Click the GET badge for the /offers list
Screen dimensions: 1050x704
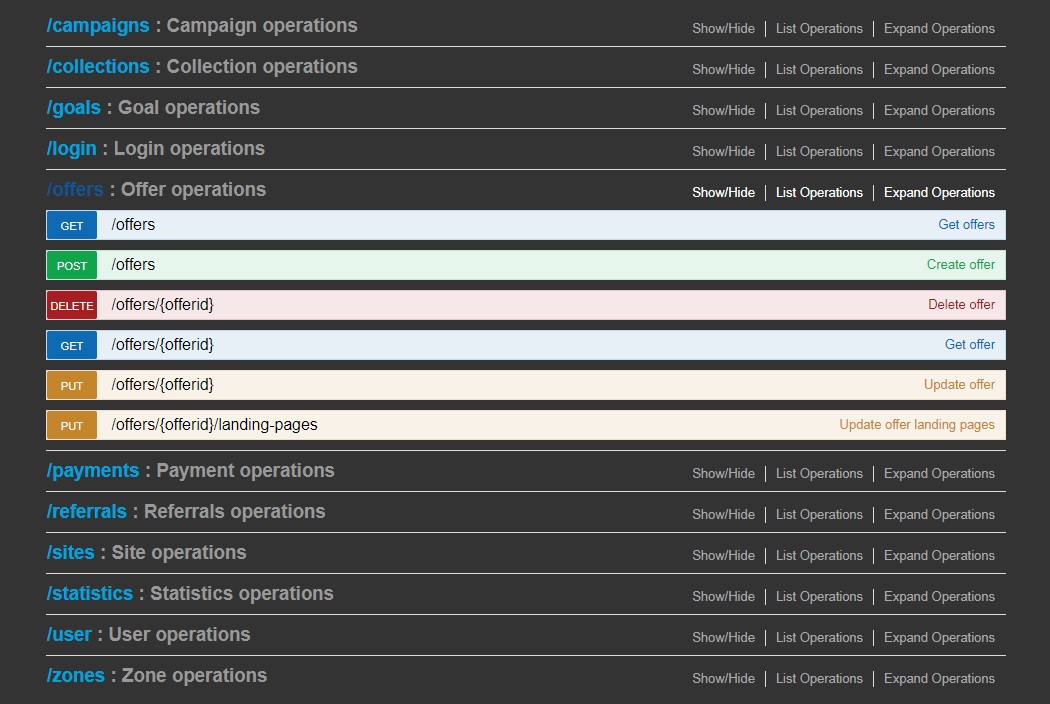(72, 225)
